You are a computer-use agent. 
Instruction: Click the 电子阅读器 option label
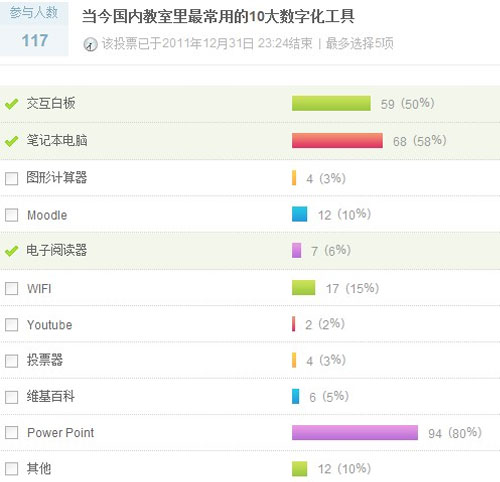pos(57,250)
